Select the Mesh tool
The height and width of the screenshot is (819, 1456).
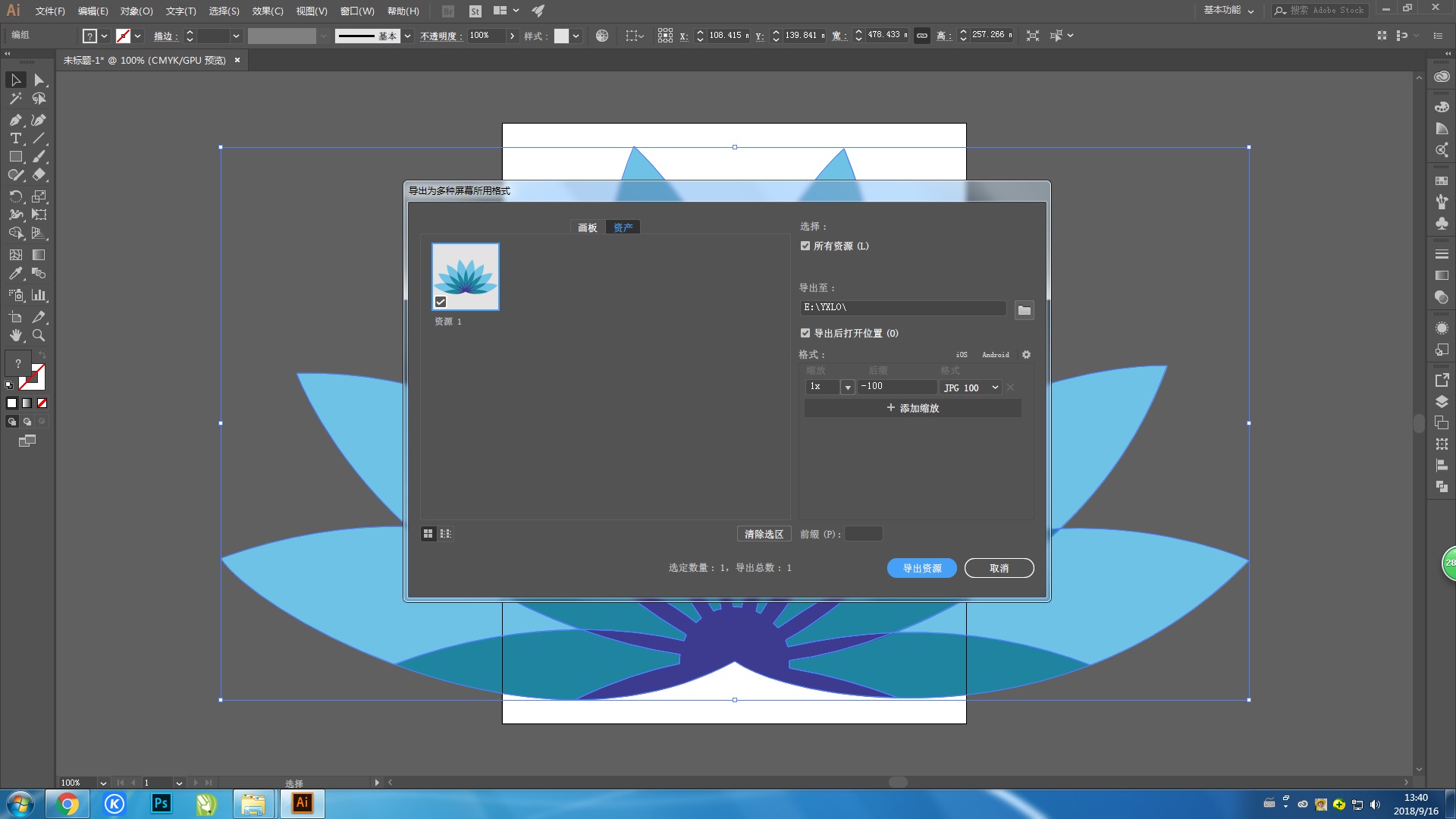(x=16, y=255)
